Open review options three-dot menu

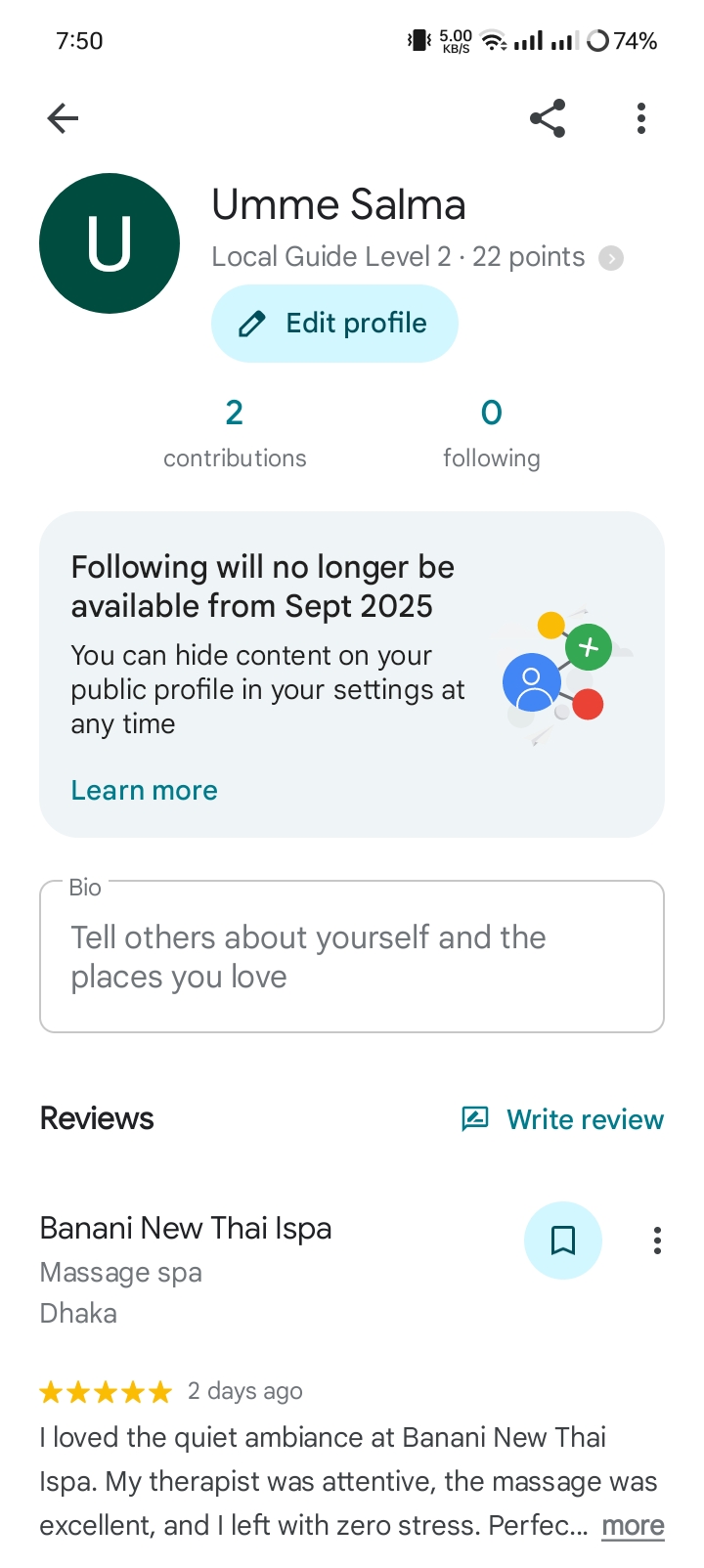657,1241
